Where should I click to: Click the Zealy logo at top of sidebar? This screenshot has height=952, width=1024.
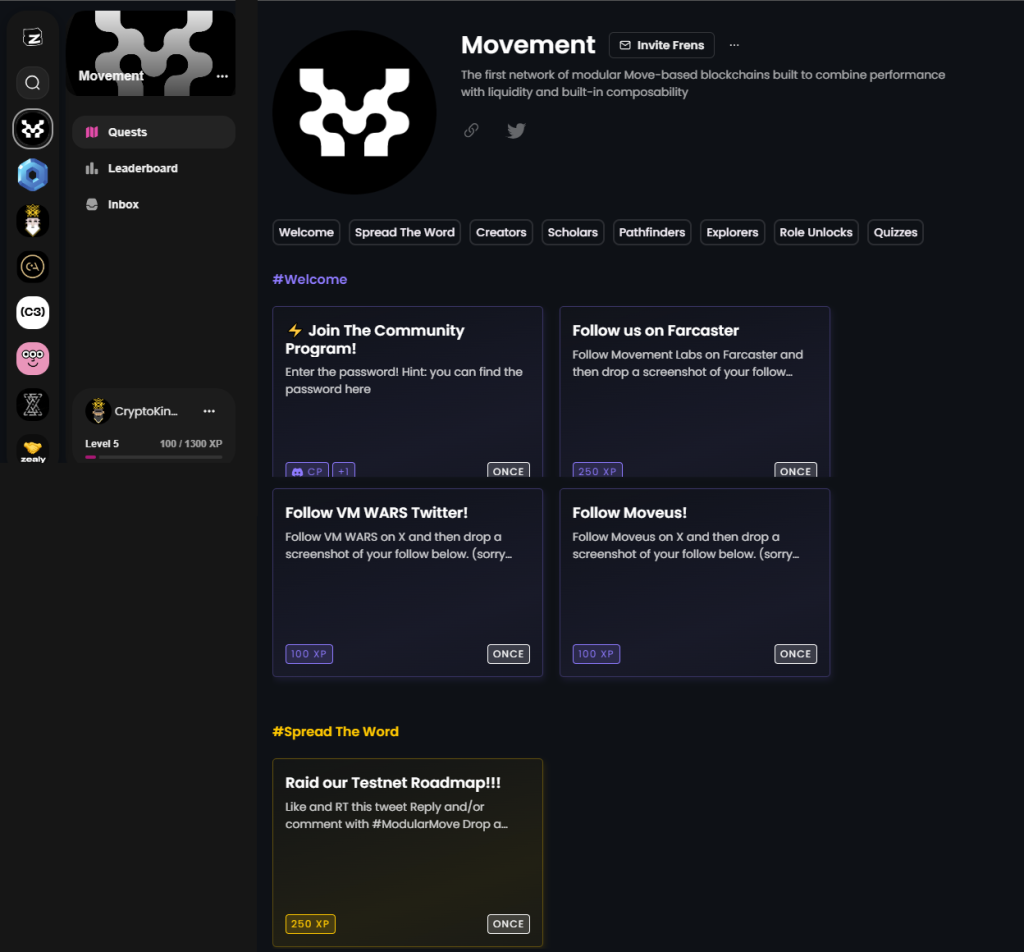(x=32, y=36)
